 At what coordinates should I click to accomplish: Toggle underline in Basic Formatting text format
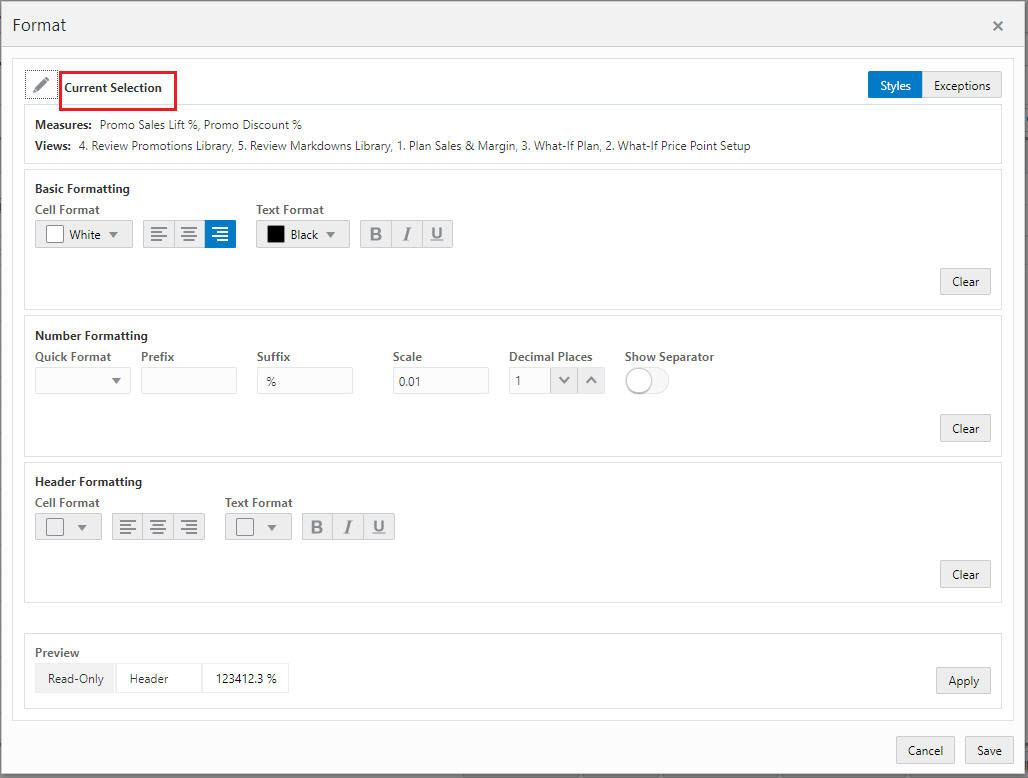[x=437, y=234]
